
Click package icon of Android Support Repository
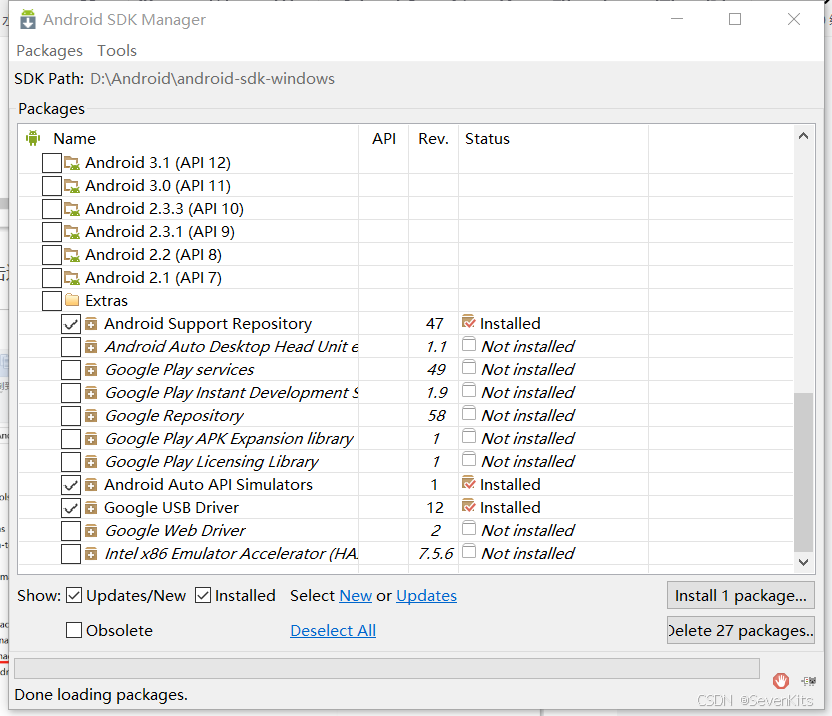tap(91, 324)
